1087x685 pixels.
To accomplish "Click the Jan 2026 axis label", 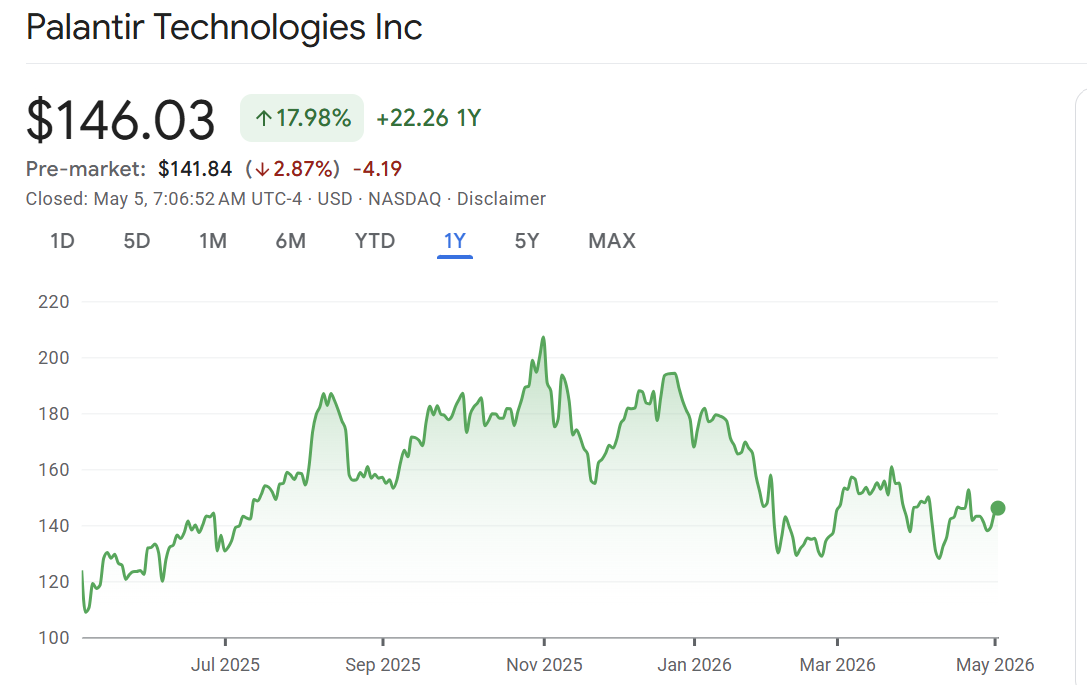I will [694, 665].
